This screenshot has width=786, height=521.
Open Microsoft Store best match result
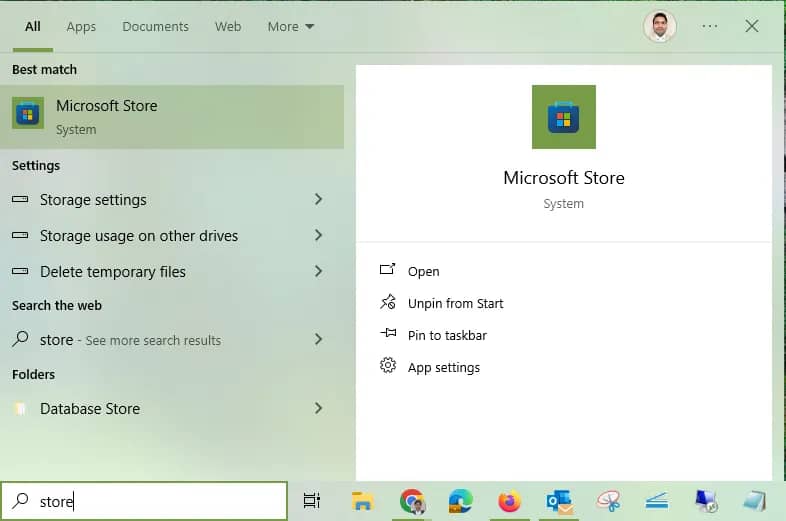172,117
